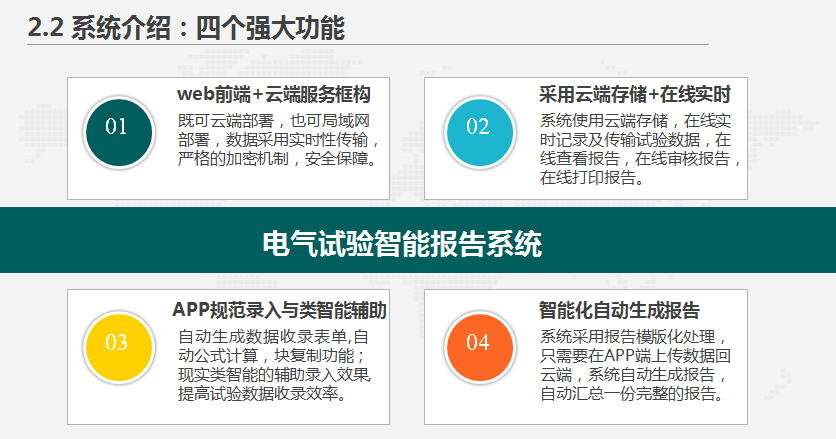Click the heading 'APP规范录入与类智能辅助'
836x439 pixels.
[279, 310]
